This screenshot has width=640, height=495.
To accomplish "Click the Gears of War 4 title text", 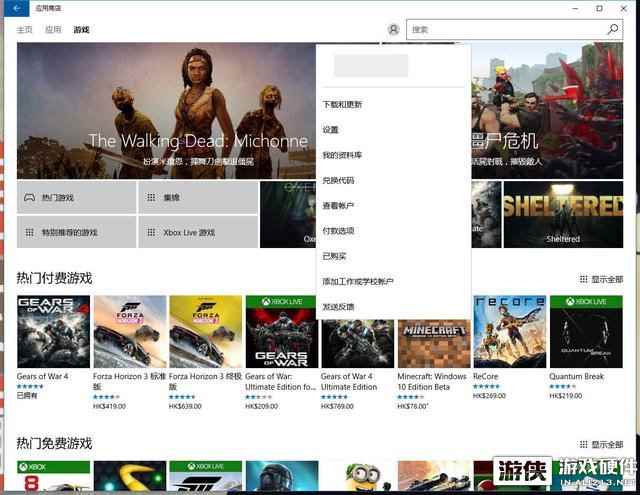I will pos(42,376).
